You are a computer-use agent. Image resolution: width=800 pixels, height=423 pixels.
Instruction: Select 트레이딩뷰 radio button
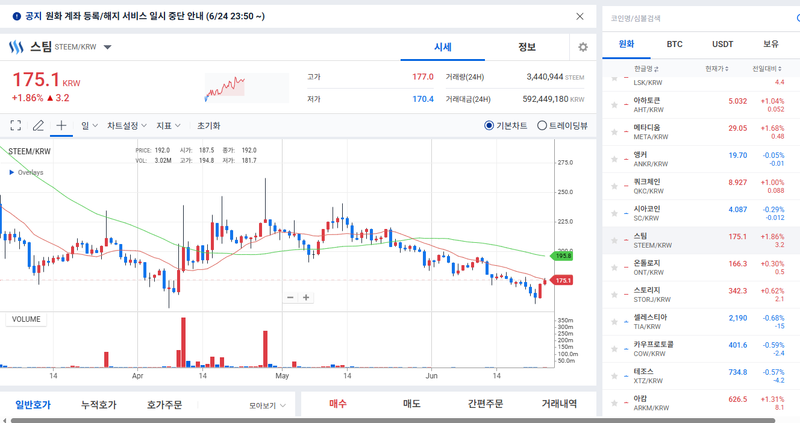point(542,126)
